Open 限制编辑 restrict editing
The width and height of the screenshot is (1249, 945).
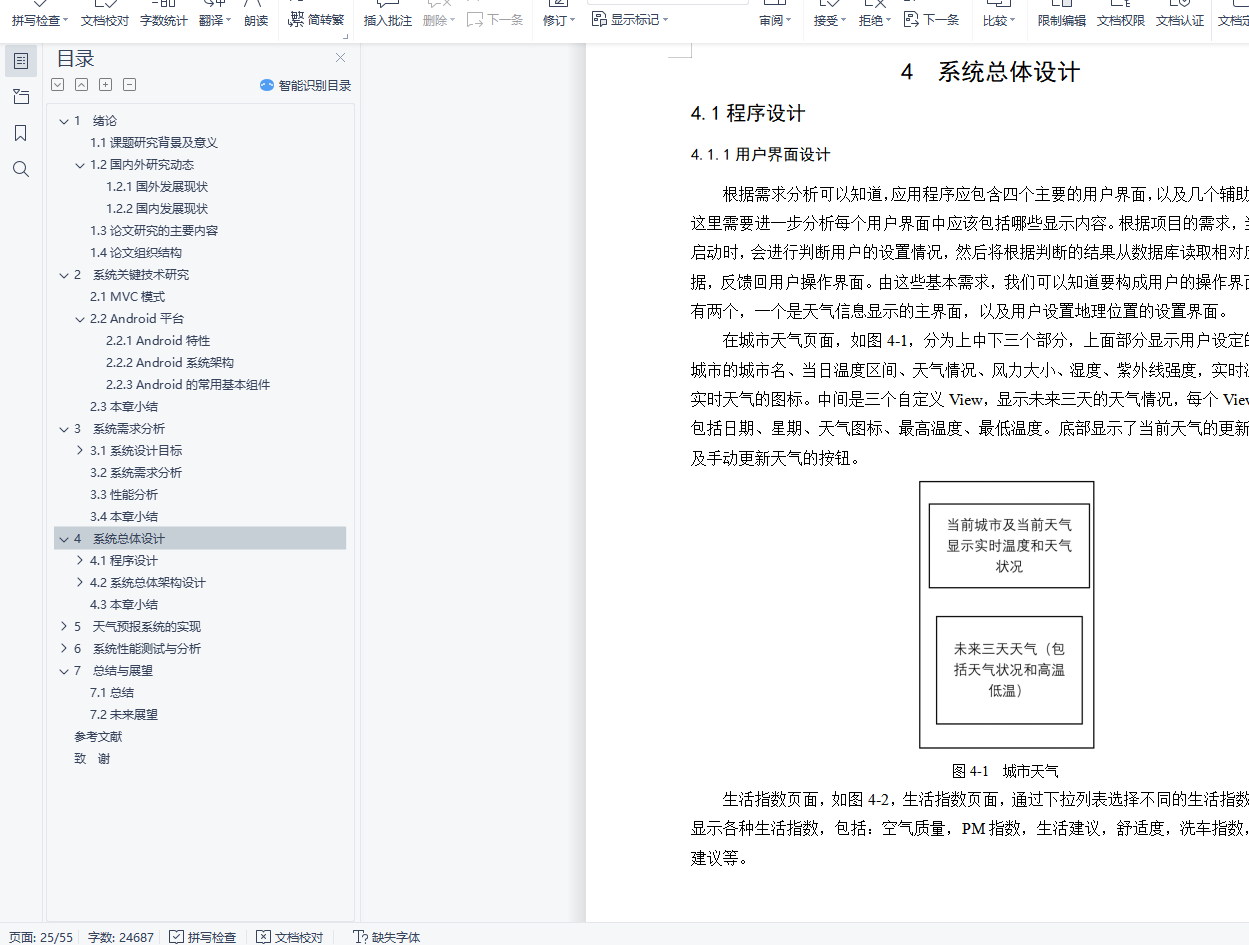point(1062,20)
